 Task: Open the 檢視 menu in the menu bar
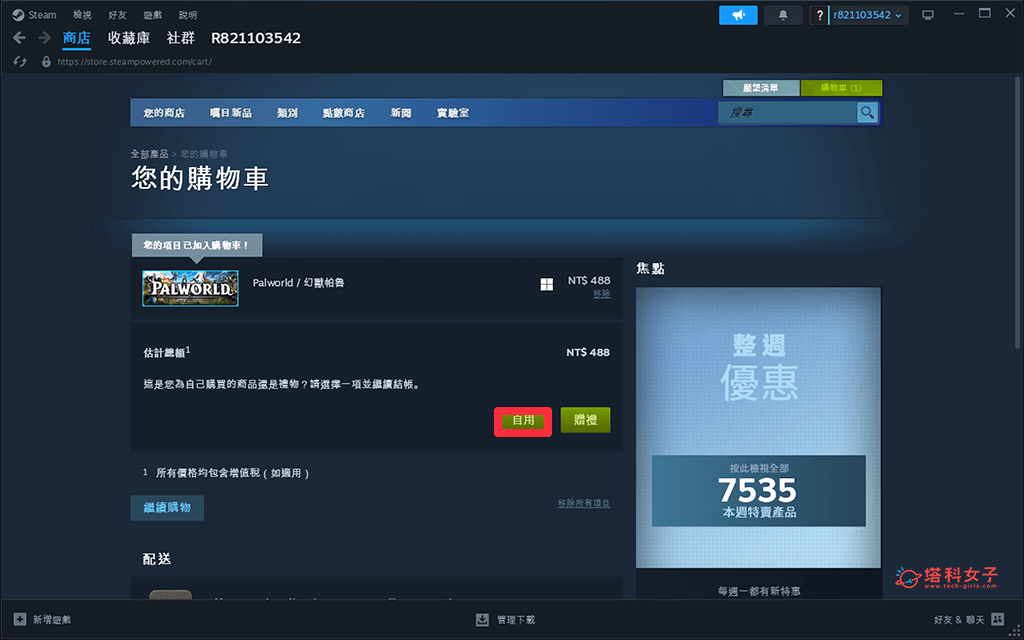click(82, 15)
